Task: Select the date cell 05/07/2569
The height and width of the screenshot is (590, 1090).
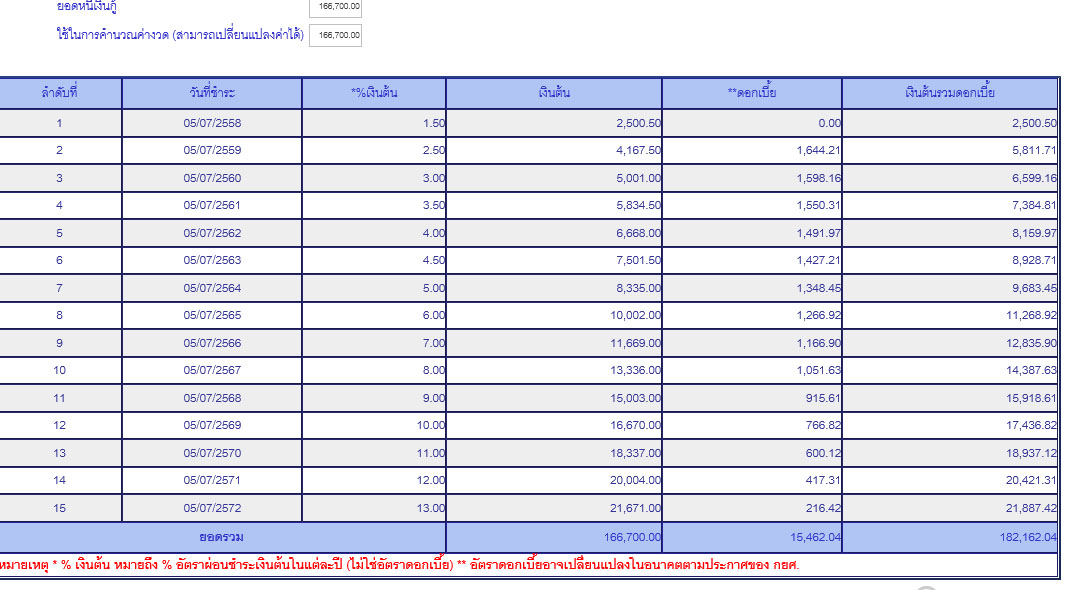Action: click(212, 425)
